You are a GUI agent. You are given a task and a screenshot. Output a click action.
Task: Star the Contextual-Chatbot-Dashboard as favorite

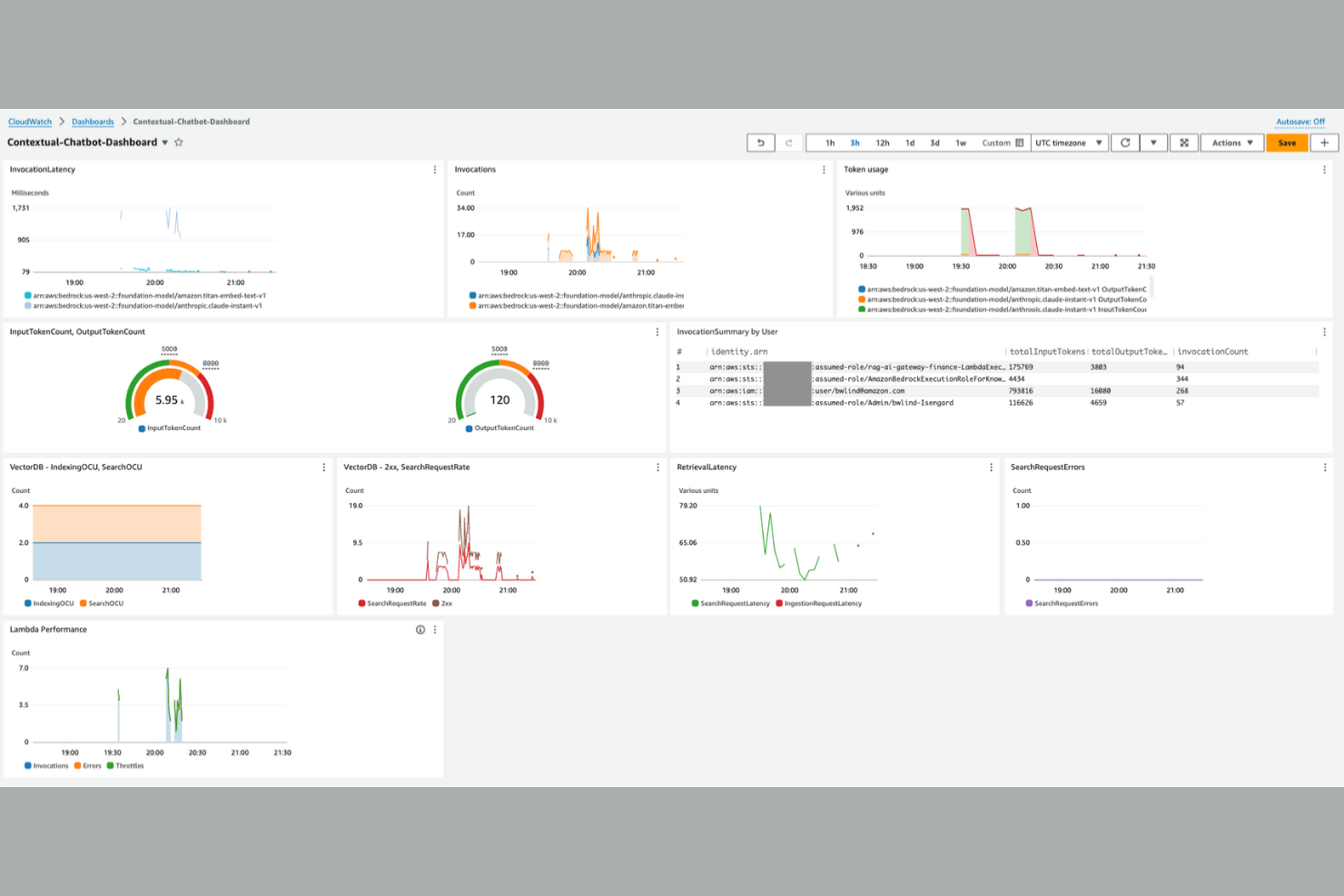pyautogui.click(x=179, y=143)
